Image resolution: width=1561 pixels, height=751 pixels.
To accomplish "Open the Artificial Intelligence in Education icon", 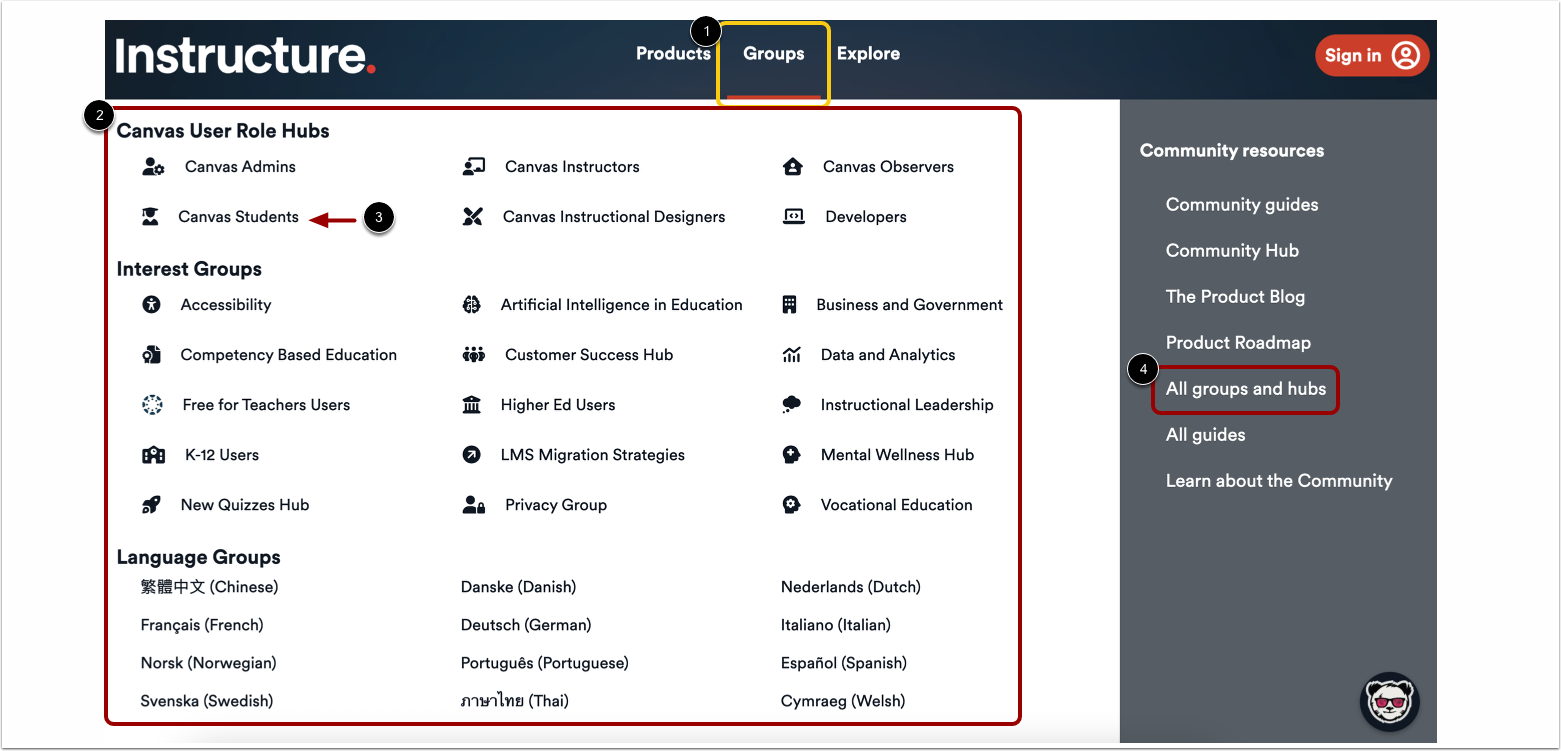I will point(472,304).
